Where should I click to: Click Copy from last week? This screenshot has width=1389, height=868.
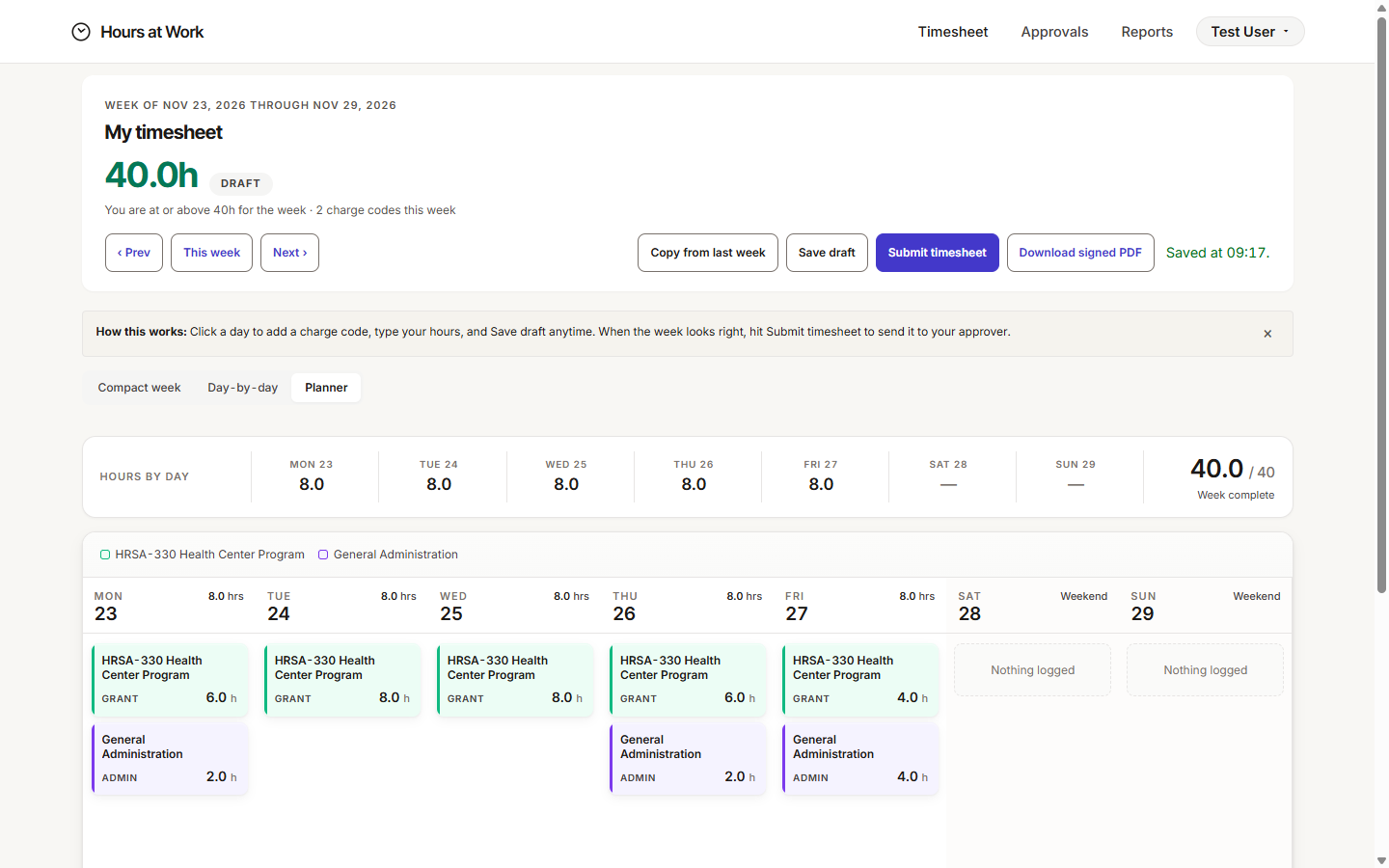[x=708, y=253]
